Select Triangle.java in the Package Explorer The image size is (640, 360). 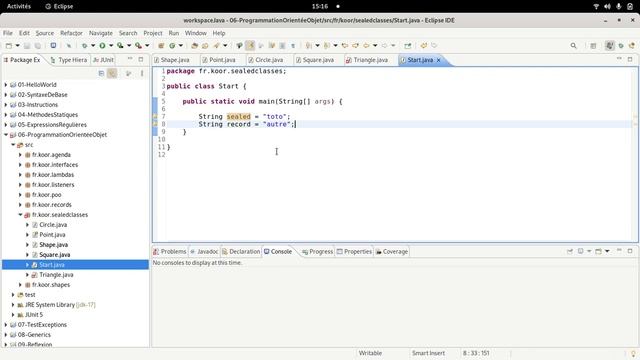click(x=56, y=275)
